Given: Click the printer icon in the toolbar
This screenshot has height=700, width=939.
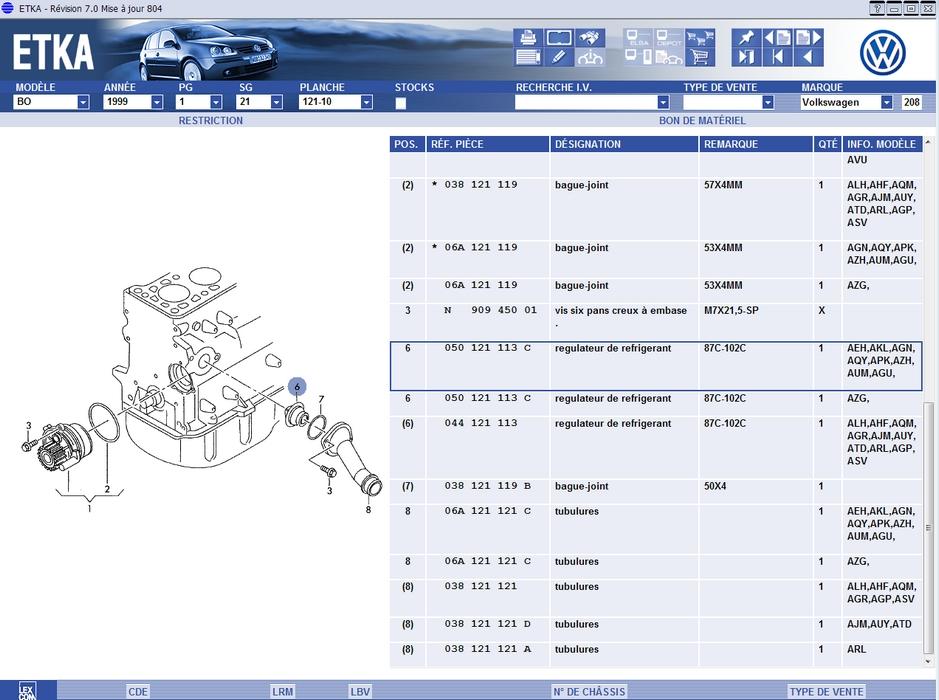Looking at the screenshot, I should pyautogui.click(x=528, y=38).
